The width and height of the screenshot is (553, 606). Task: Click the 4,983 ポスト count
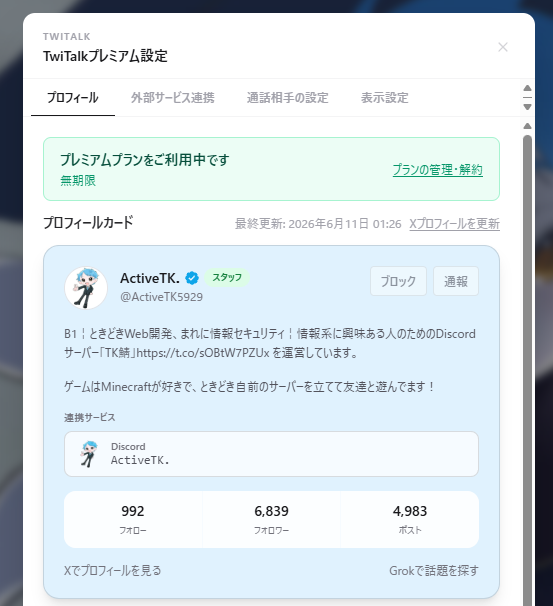point(410,519)
